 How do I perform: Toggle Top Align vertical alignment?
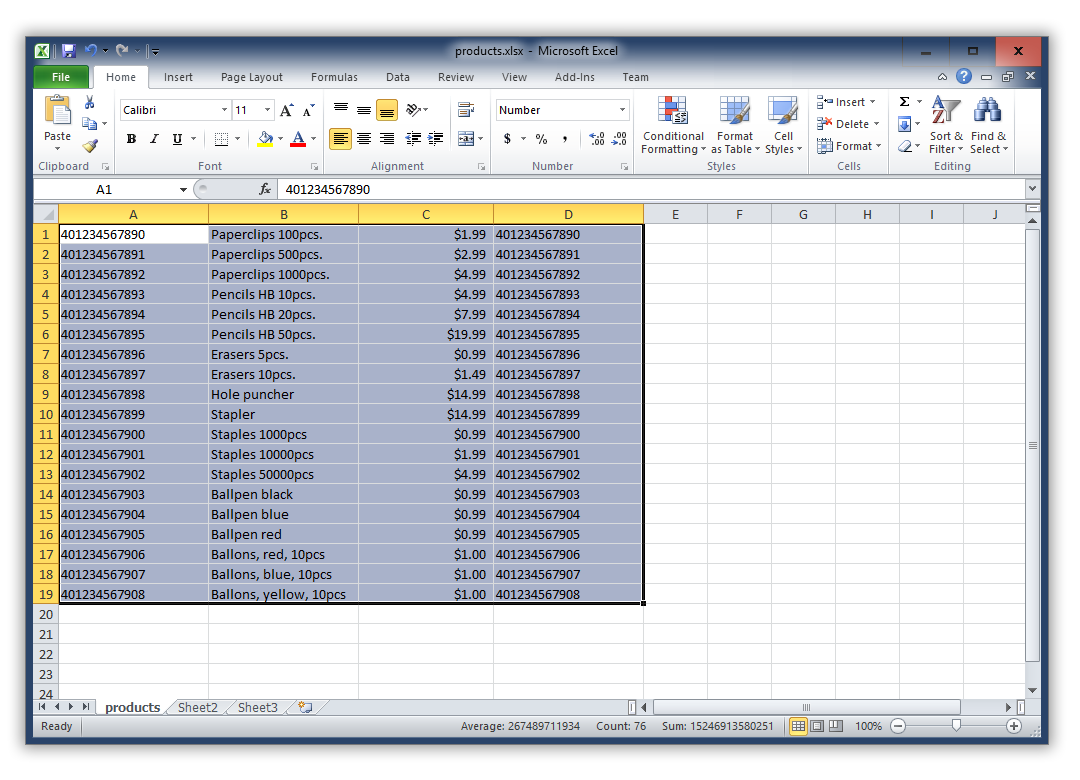click(x=341, y=110)
